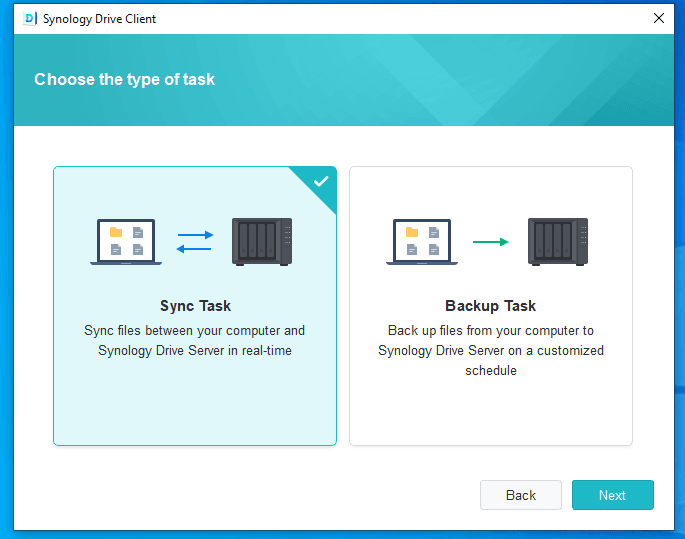This screenshot has width=685, height=539.
Task: Go Back to previous step
Action: pos(521,495)
